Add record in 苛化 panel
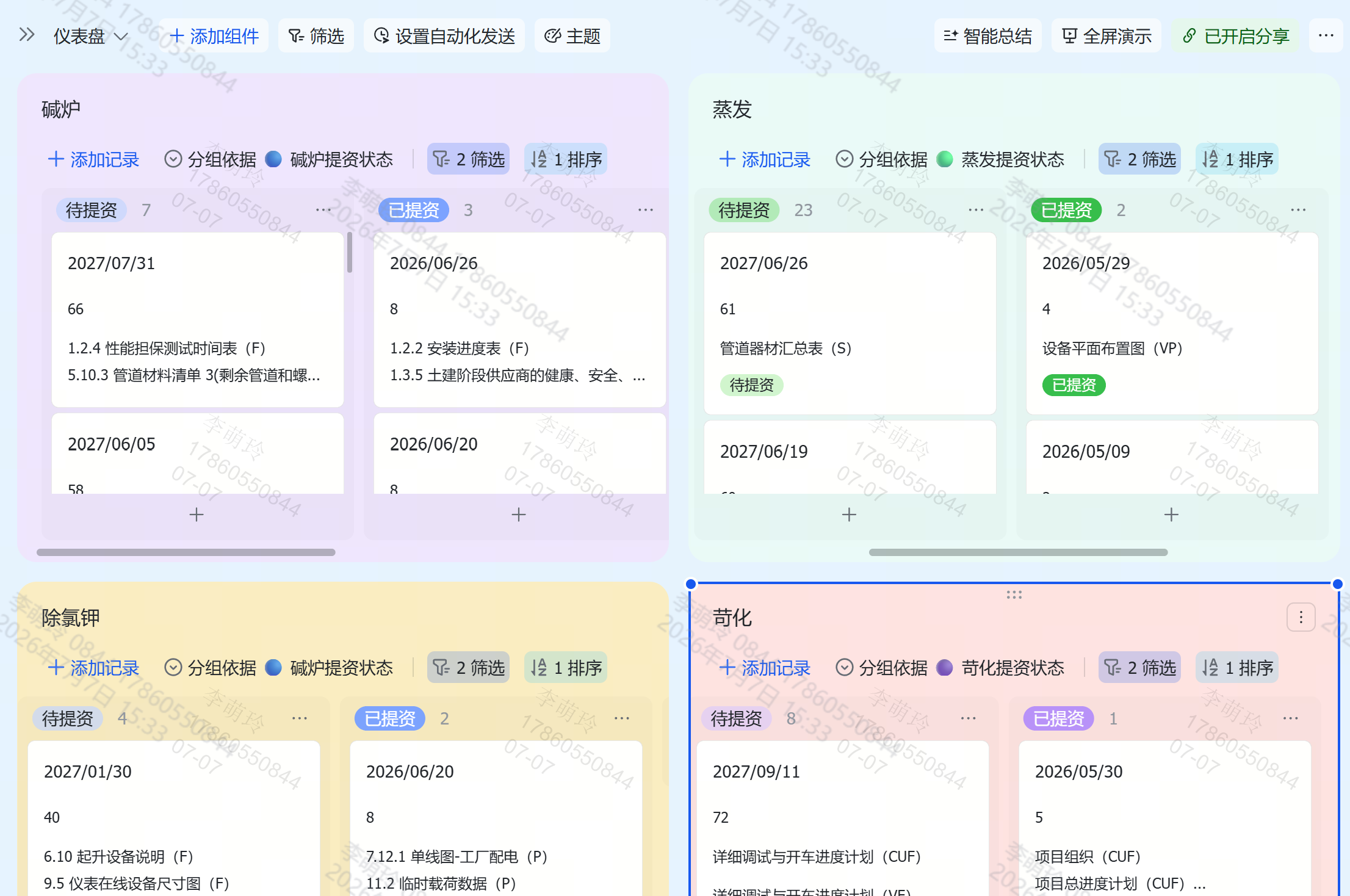 click(765, 668)
